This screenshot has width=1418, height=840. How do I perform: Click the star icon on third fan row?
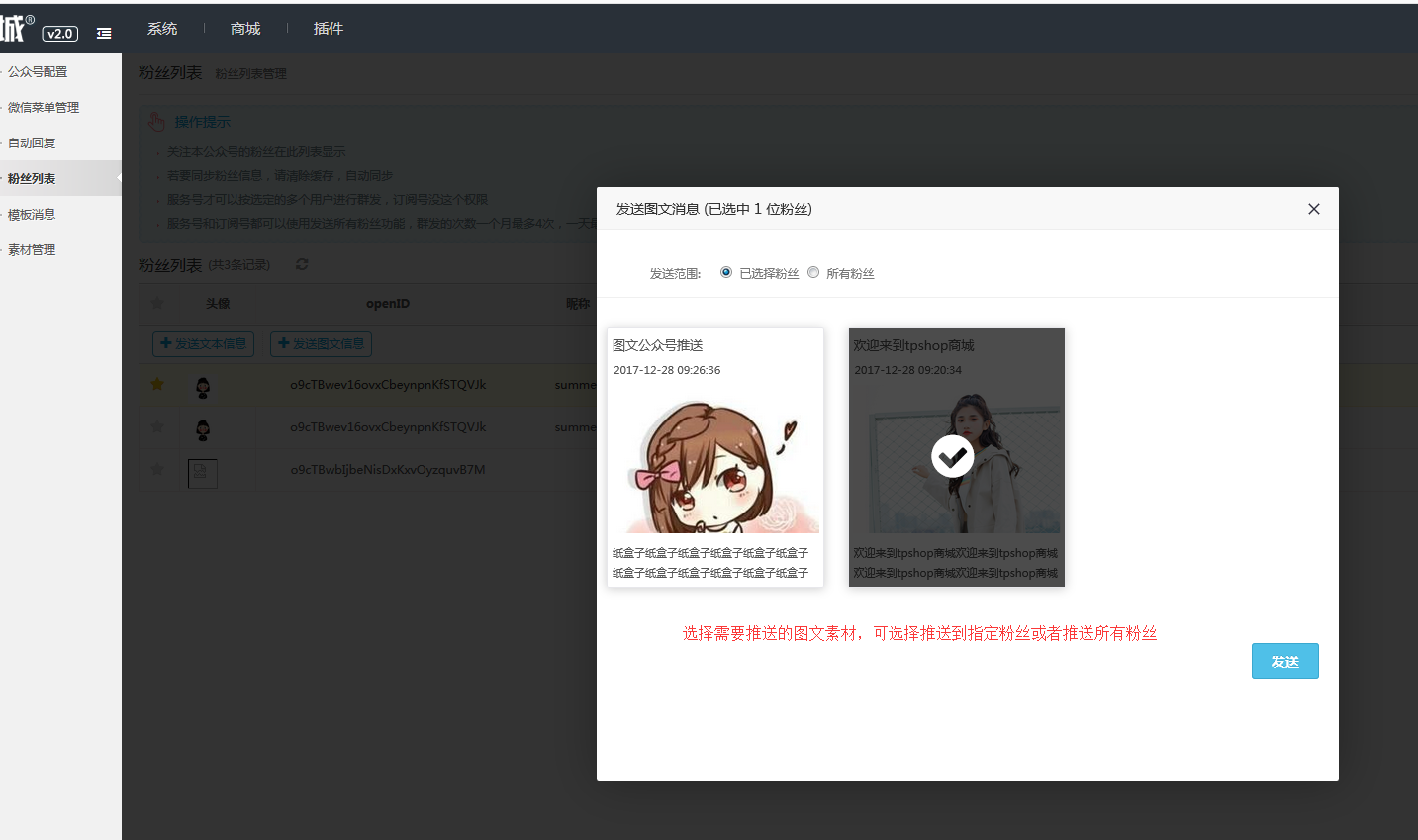(157, 469)
